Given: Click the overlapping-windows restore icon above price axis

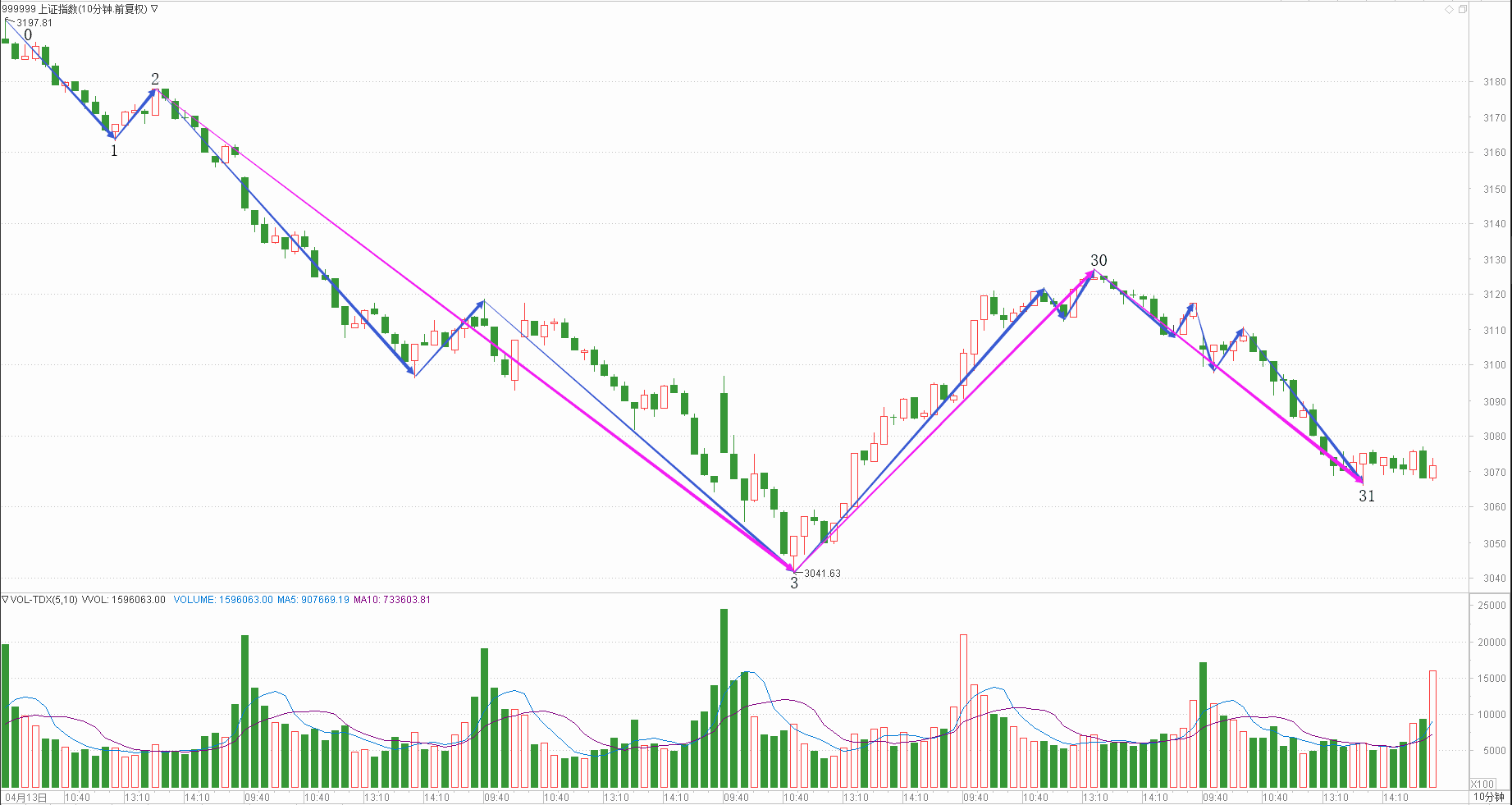Looking at the screenshot, I should (x=1463, y=9).
